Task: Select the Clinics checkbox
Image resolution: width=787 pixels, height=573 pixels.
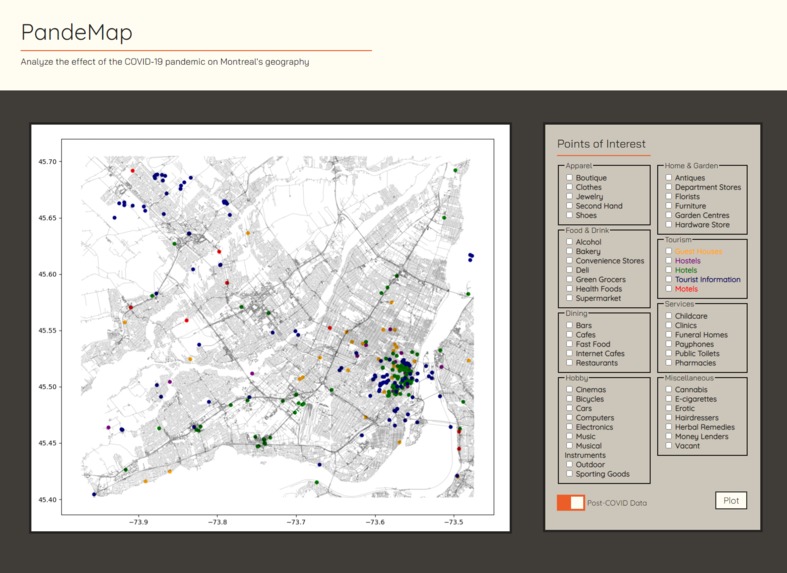Action: pyautogui.click(x=669, y=325)
